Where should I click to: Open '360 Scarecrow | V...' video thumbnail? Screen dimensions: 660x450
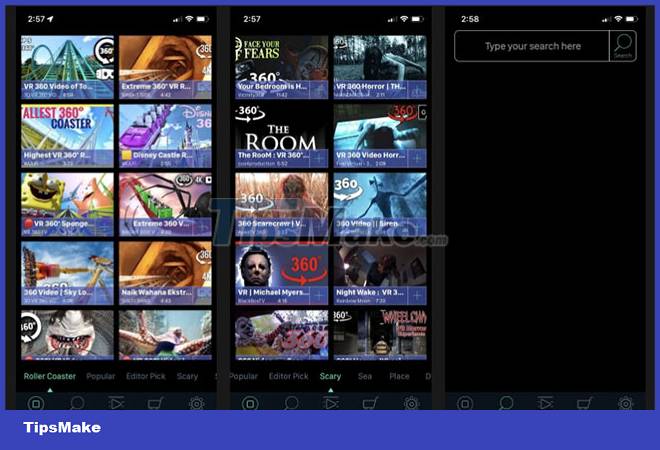pyautogui.click(x=282, y=205)
